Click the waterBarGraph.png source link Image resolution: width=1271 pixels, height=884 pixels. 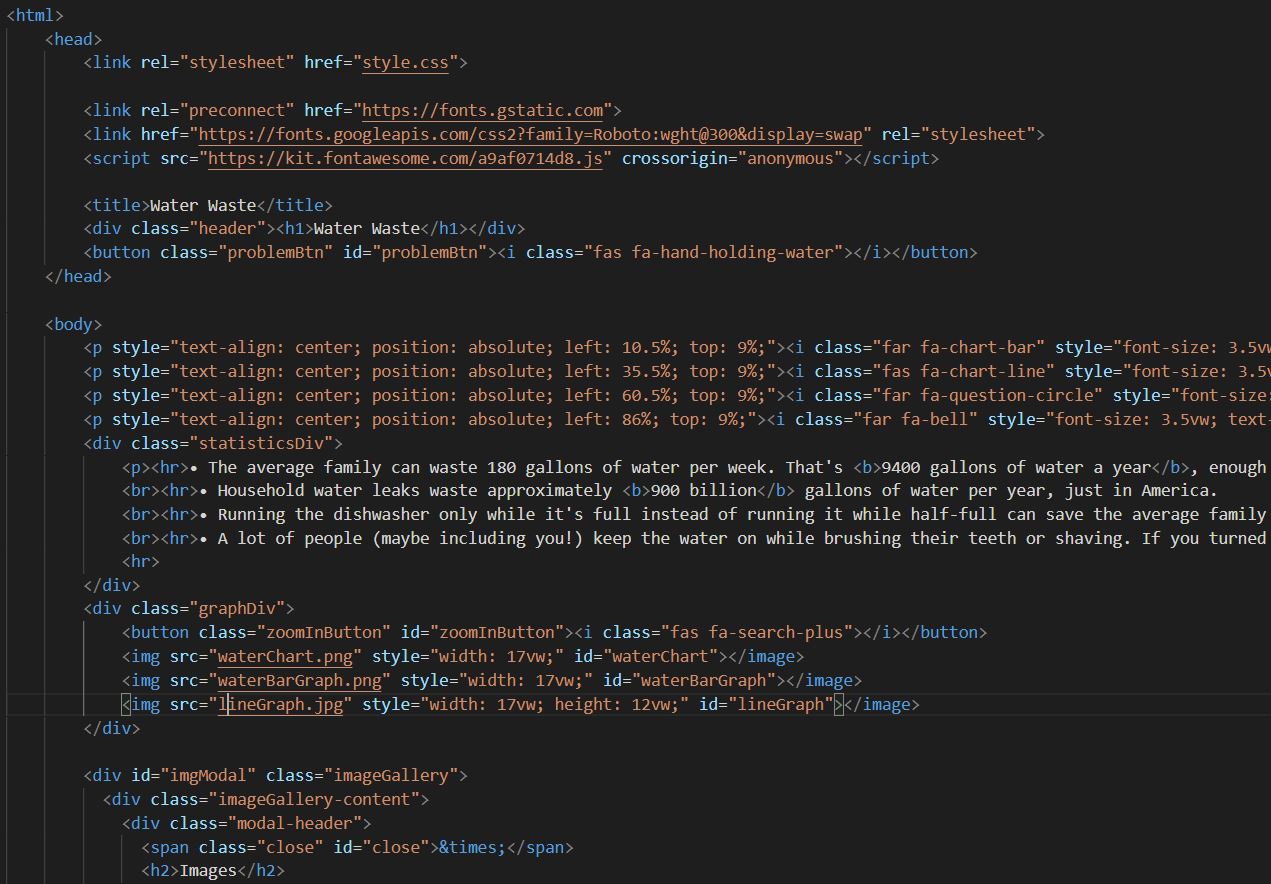point(298,680)
